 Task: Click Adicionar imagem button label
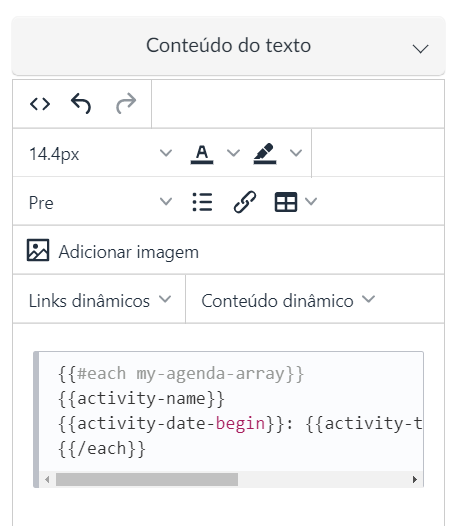coord(129,252)
